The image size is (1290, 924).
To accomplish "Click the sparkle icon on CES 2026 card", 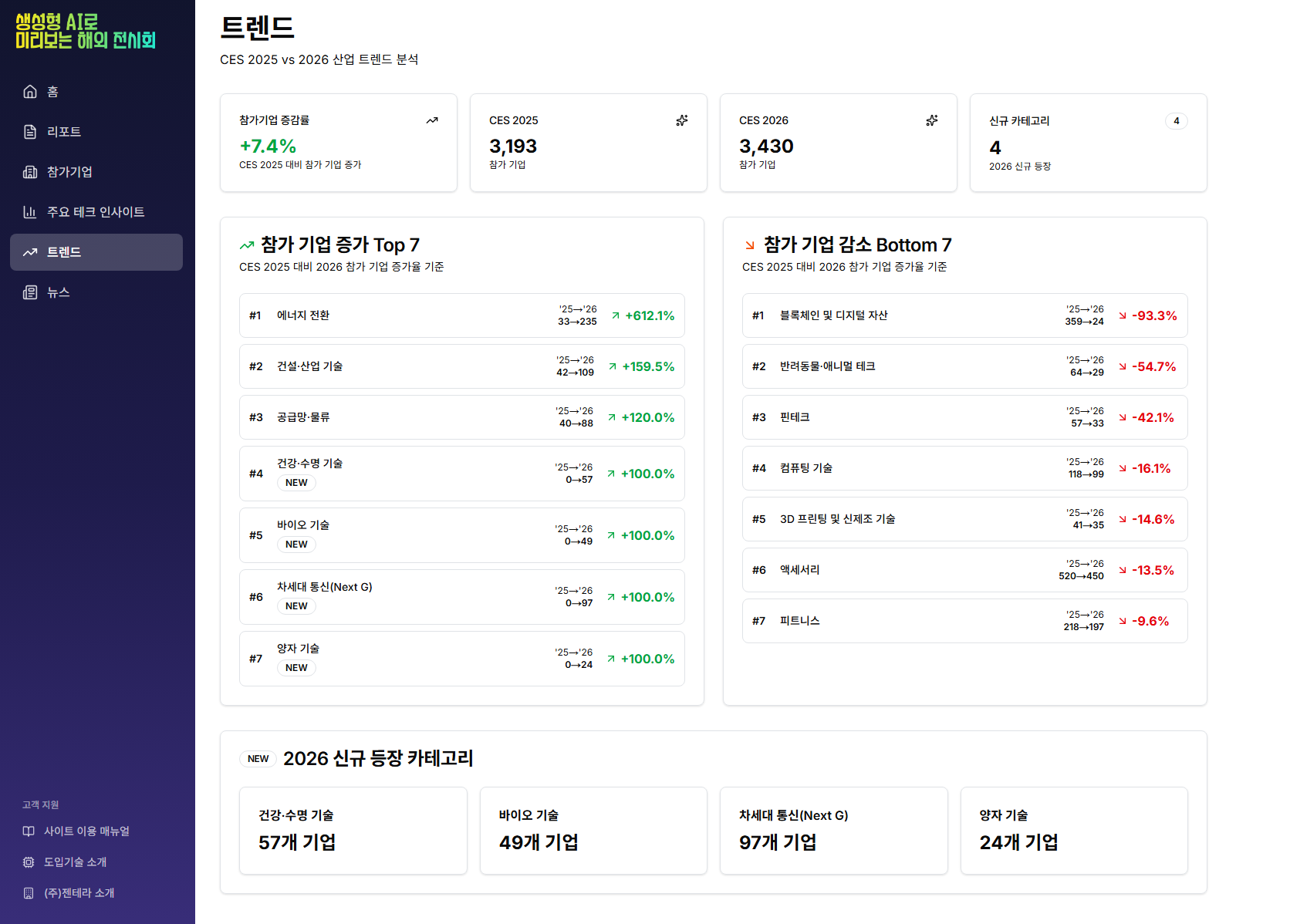I will pyautogui.click(x=932, y=120).
